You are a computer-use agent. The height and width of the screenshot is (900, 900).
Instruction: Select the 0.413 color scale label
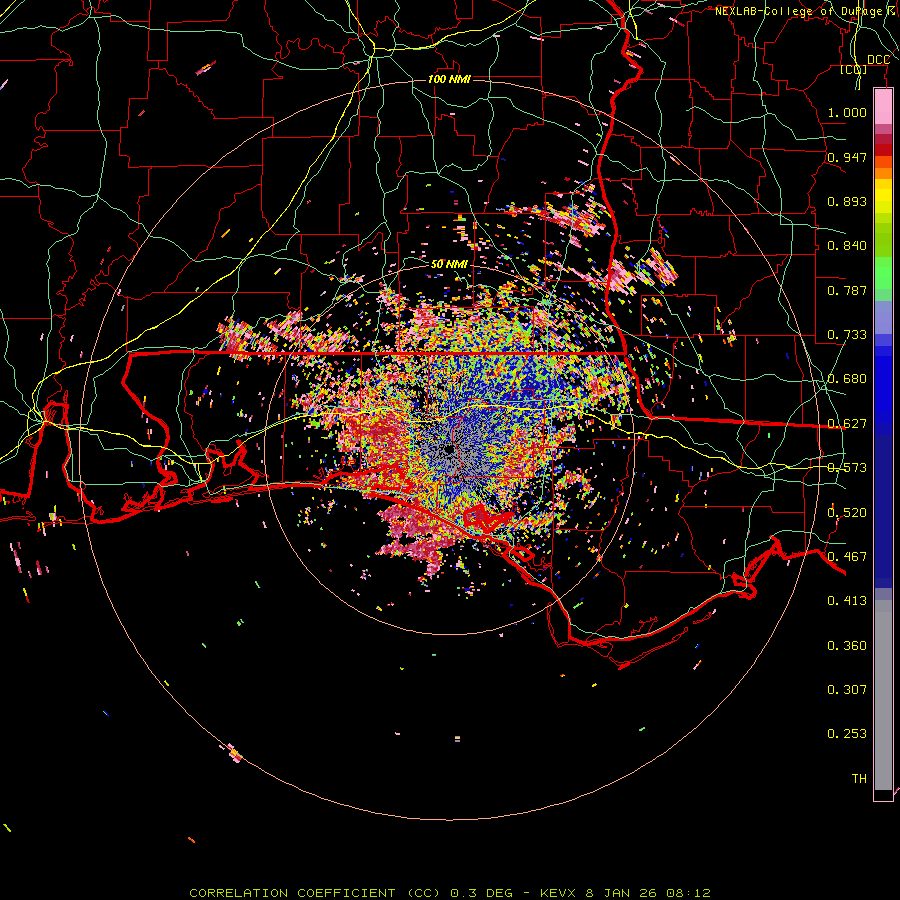pos(847,600)
